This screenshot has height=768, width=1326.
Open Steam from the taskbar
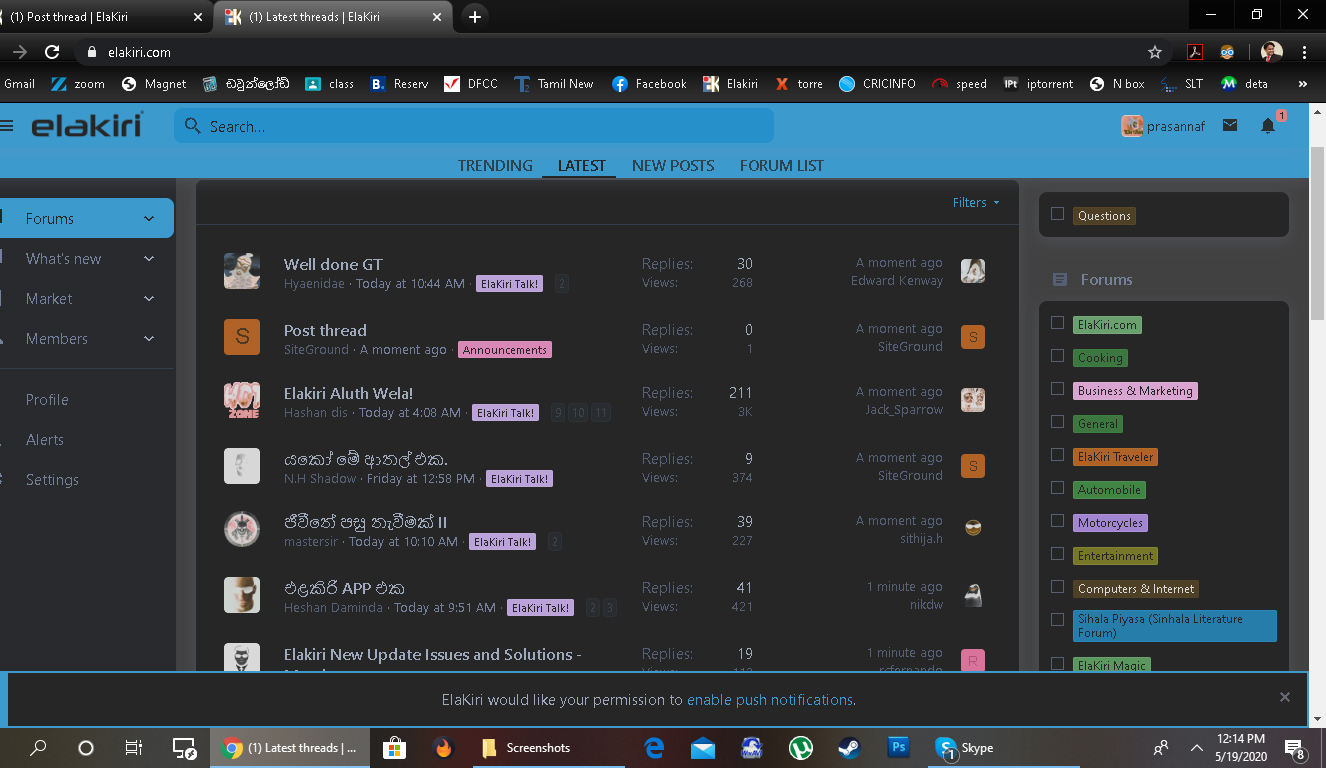(849, 747)
